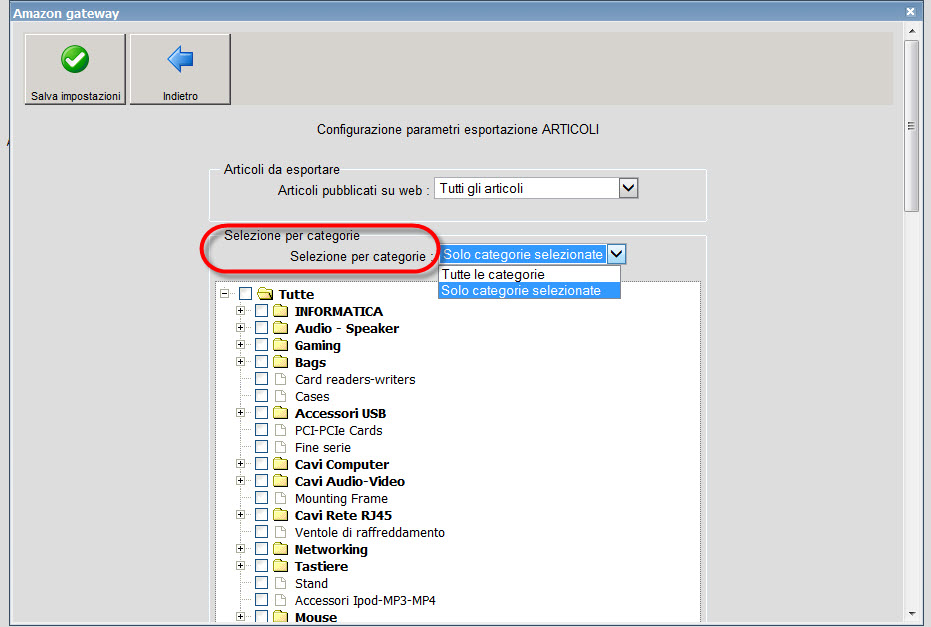Open the Articoli pubblicati su web dropdown
Viewport: 931px width, 627px height.
coord(536,189)
